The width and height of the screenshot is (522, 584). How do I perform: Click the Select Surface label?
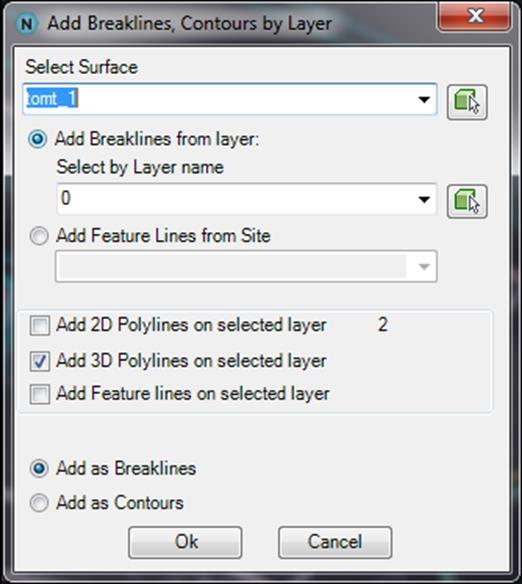82,67
